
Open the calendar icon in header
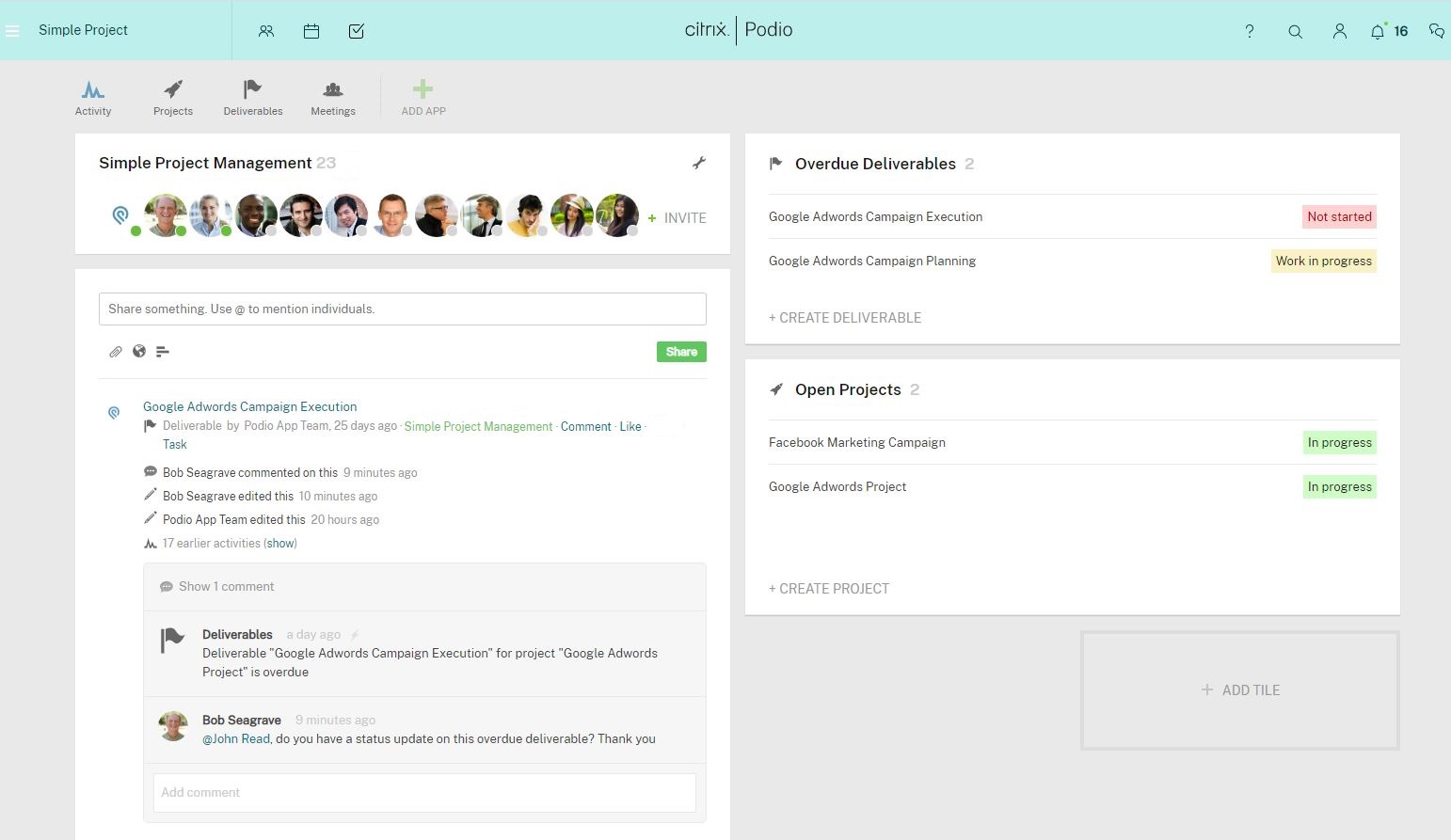point(311,31)
